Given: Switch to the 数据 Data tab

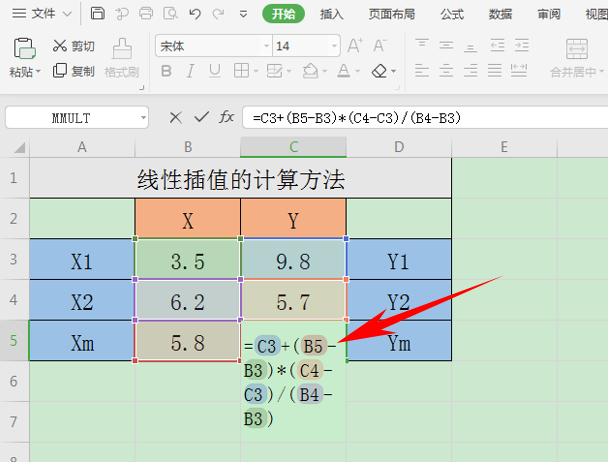Looking at the screenshot, I should [x=500, y=14].
